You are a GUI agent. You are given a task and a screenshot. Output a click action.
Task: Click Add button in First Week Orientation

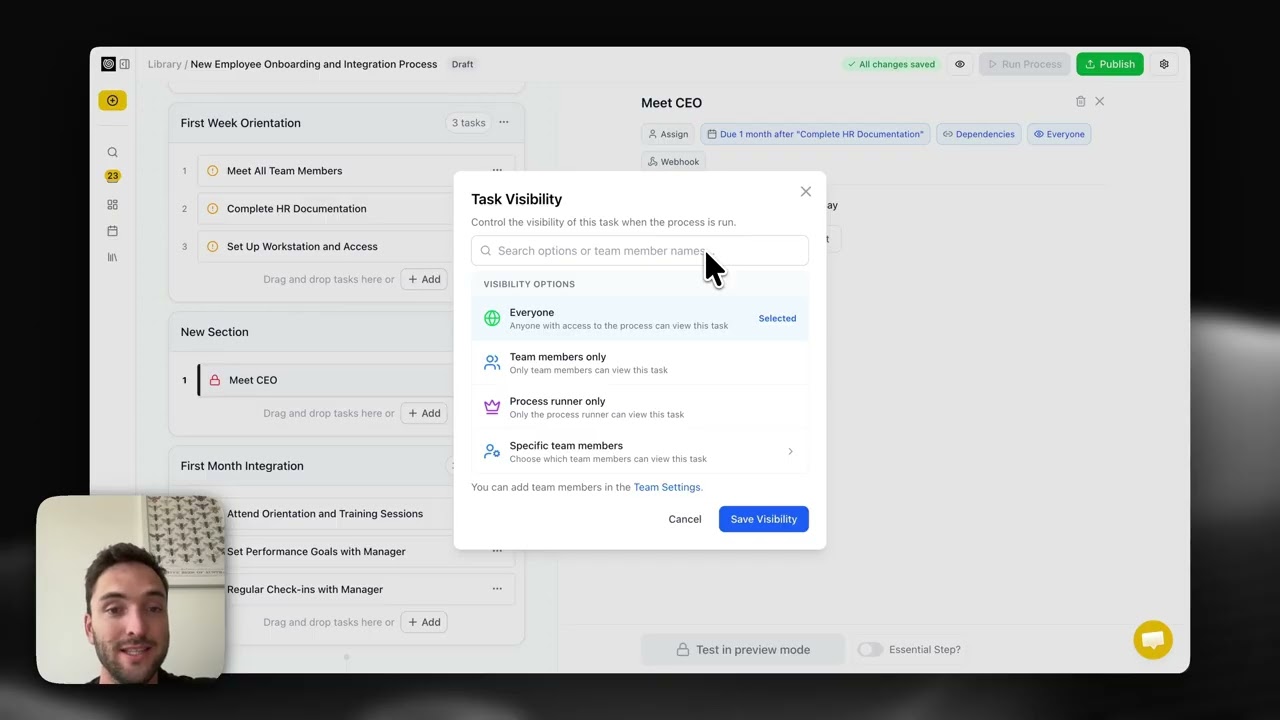point(424,279)
